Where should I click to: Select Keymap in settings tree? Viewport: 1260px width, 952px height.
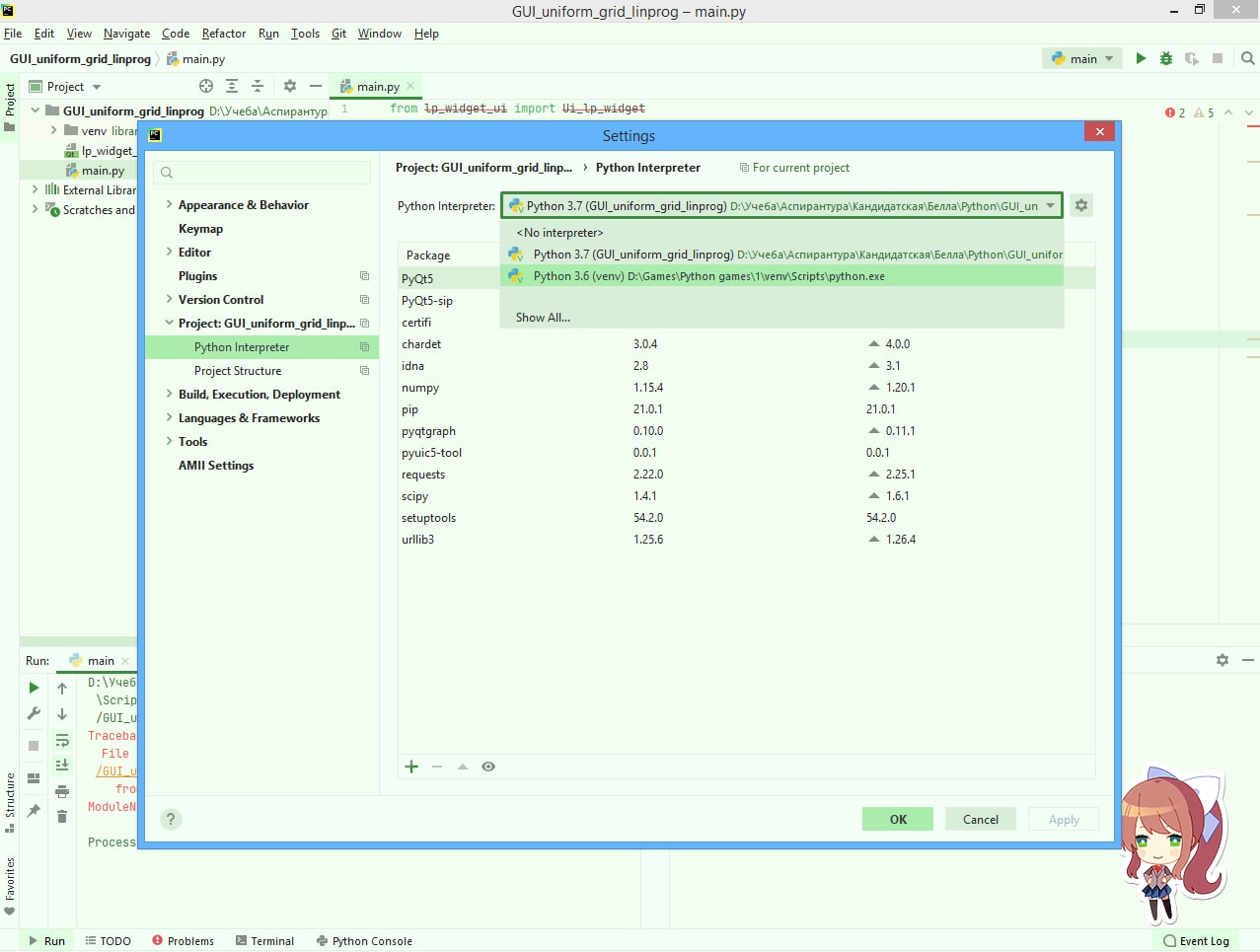(x=200, y=228)
